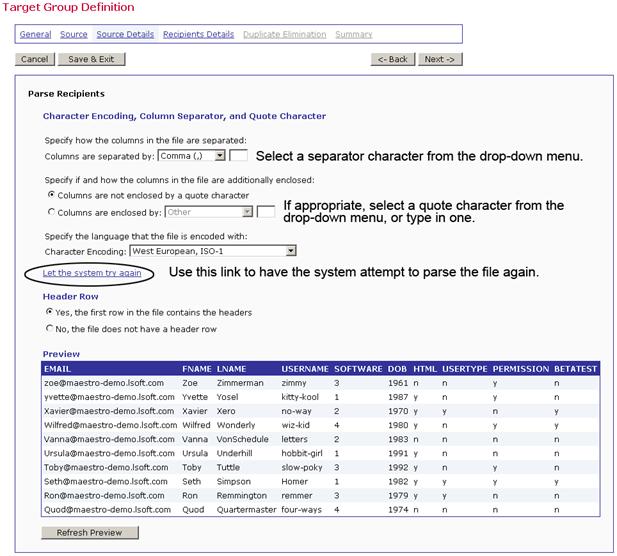Click the Refresh Preview button
The image size is (617, 556).
pyautogui.click(x=90, y=533)
